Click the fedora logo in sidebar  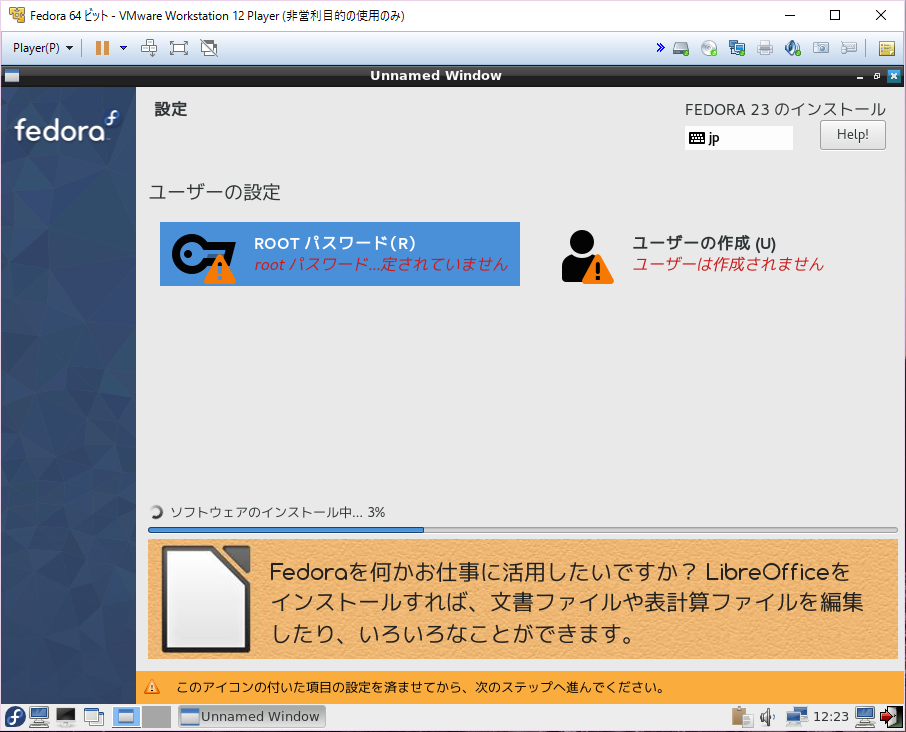coord(67,127)
